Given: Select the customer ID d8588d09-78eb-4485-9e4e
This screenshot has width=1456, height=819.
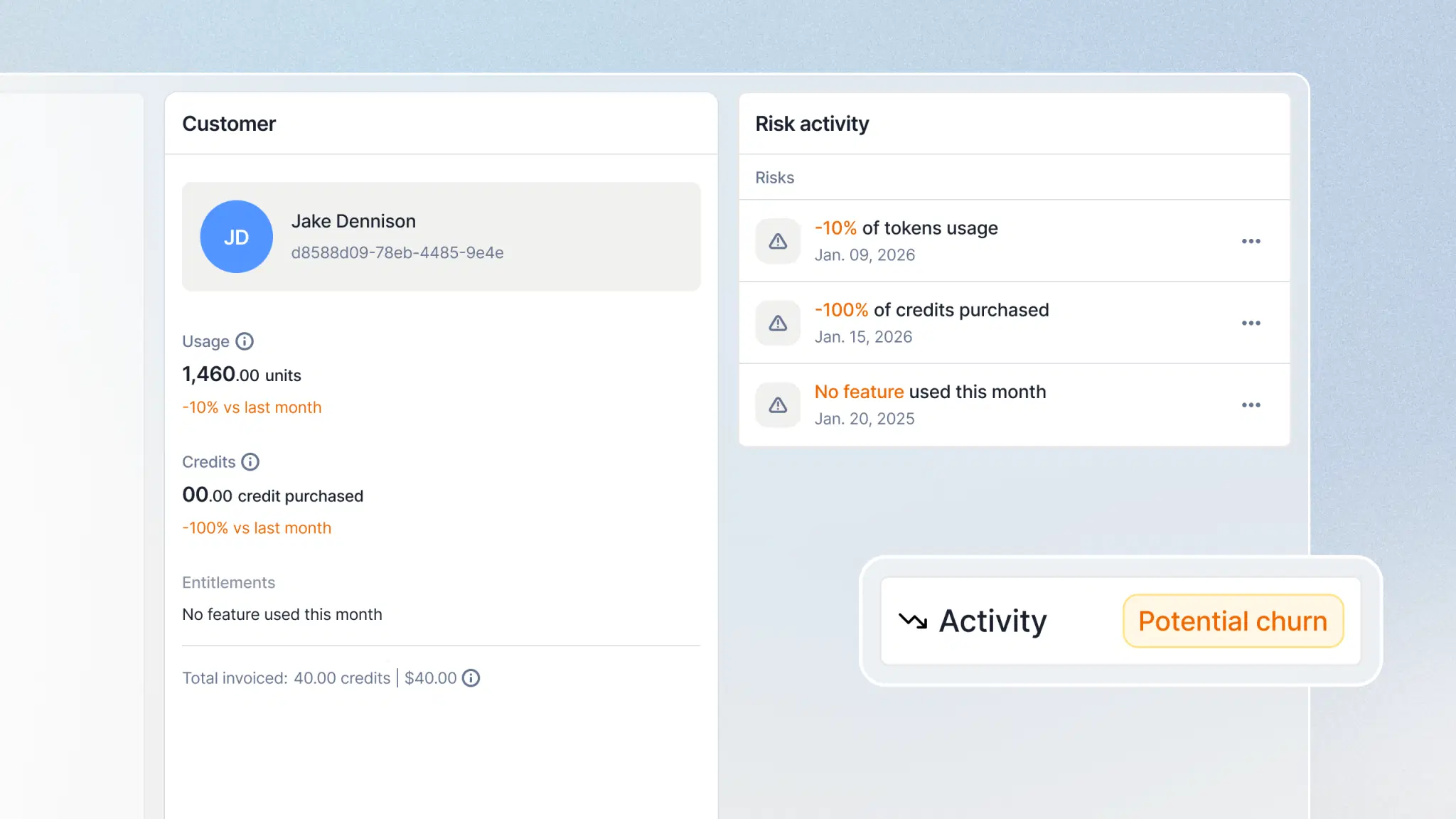Looking at the screenshot, I should coord(397,252).
